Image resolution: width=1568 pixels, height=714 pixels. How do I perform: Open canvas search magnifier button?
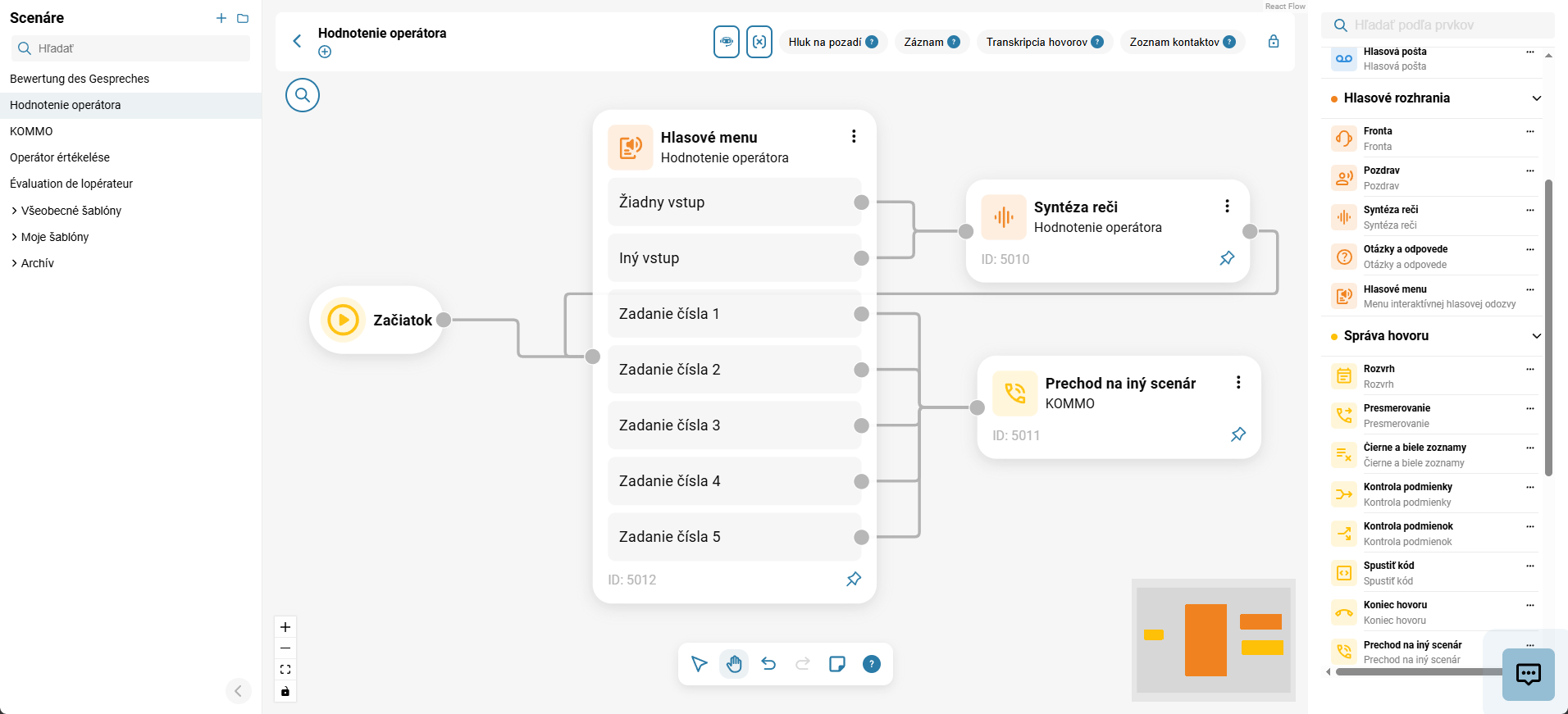(x=303, y=95)
